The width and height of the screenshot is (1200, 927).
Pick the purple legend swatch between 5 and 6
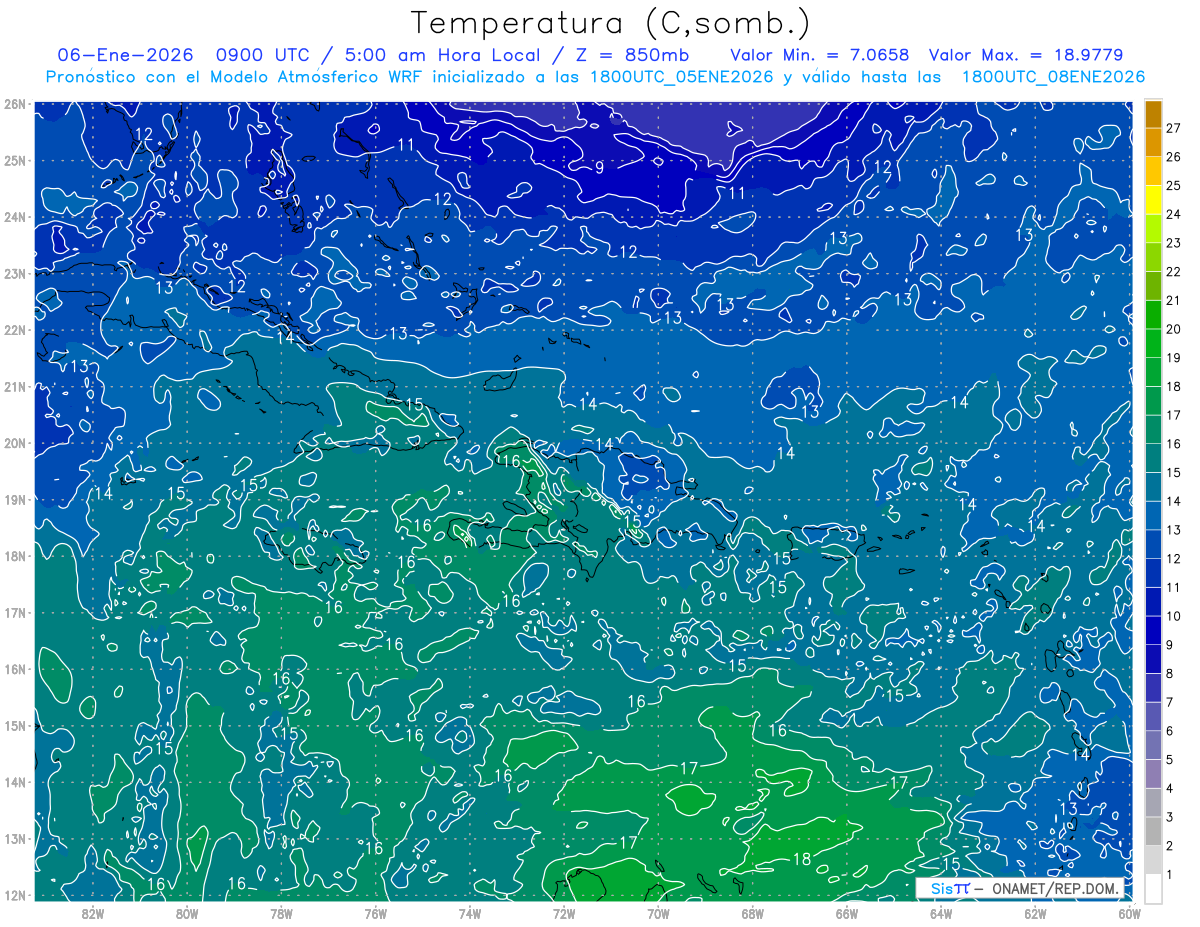click(x=1153, y=745)
